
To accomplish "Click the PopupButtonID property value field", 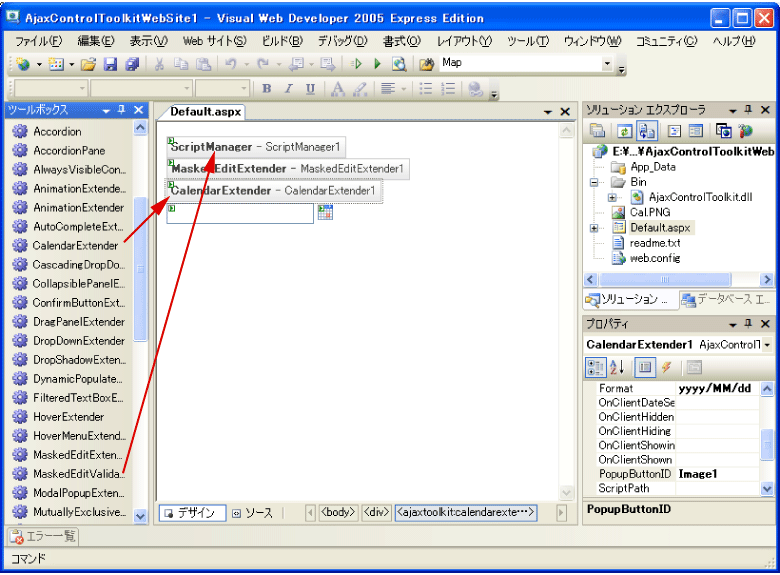I will [718, 475].
